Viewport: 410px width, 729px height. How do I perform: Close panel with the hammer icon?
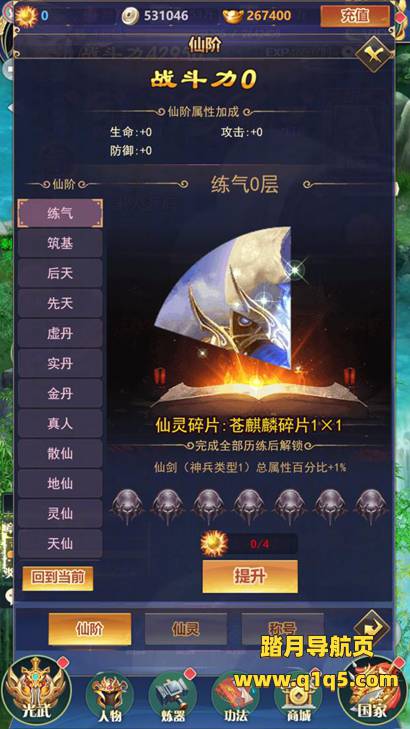[x=374, y=55]
